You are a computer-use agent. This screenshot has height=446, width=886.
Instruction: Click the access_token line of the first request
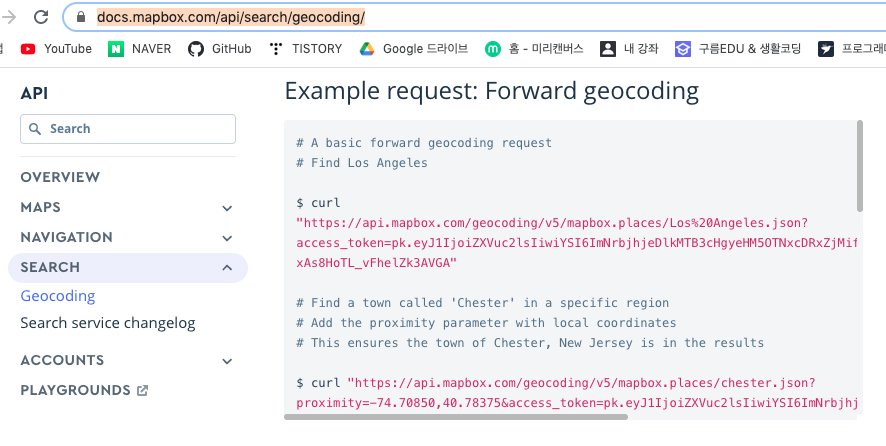(x=576, y=243)
